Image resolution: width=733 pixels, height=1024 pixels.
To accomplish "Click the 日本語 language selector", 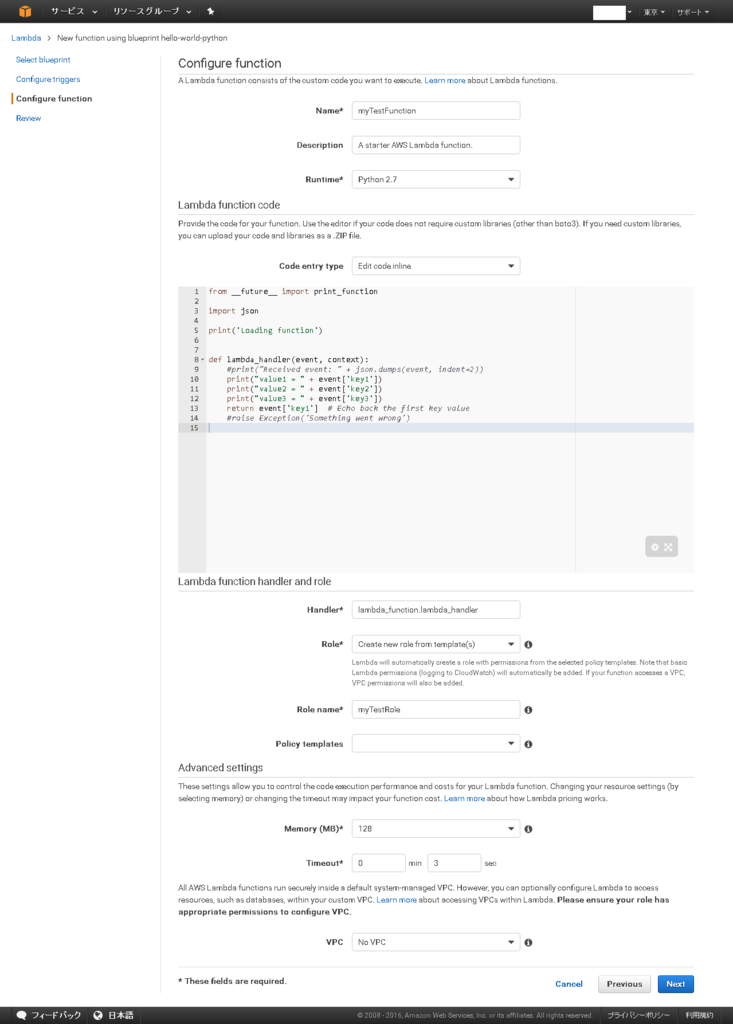I will (121, 1016).
